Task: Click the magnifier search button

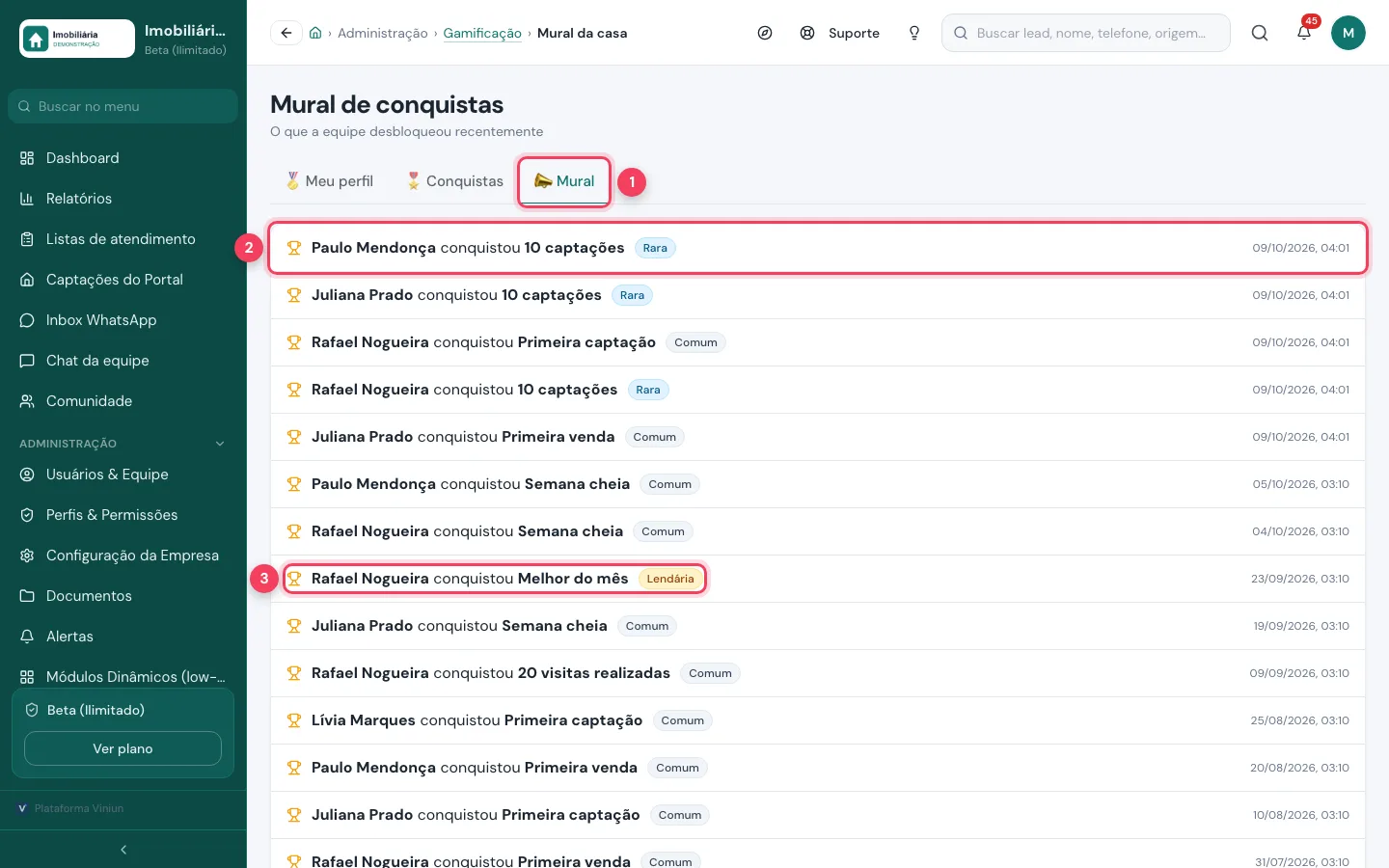Action: tap(1260, 33)
